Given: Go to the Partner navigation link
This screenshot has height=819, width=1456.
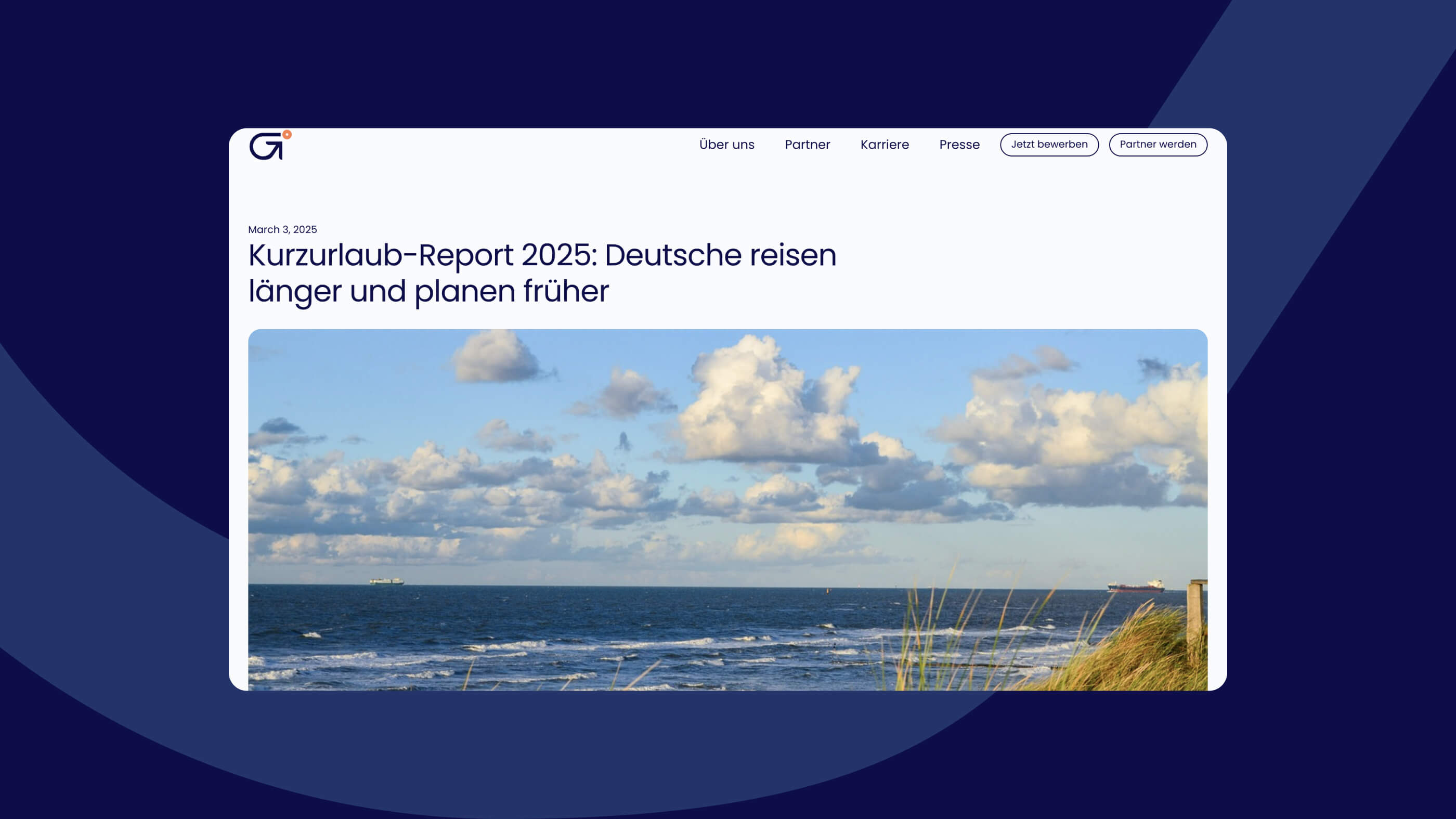Looking at the screenshot, I should tap(807, 145).
